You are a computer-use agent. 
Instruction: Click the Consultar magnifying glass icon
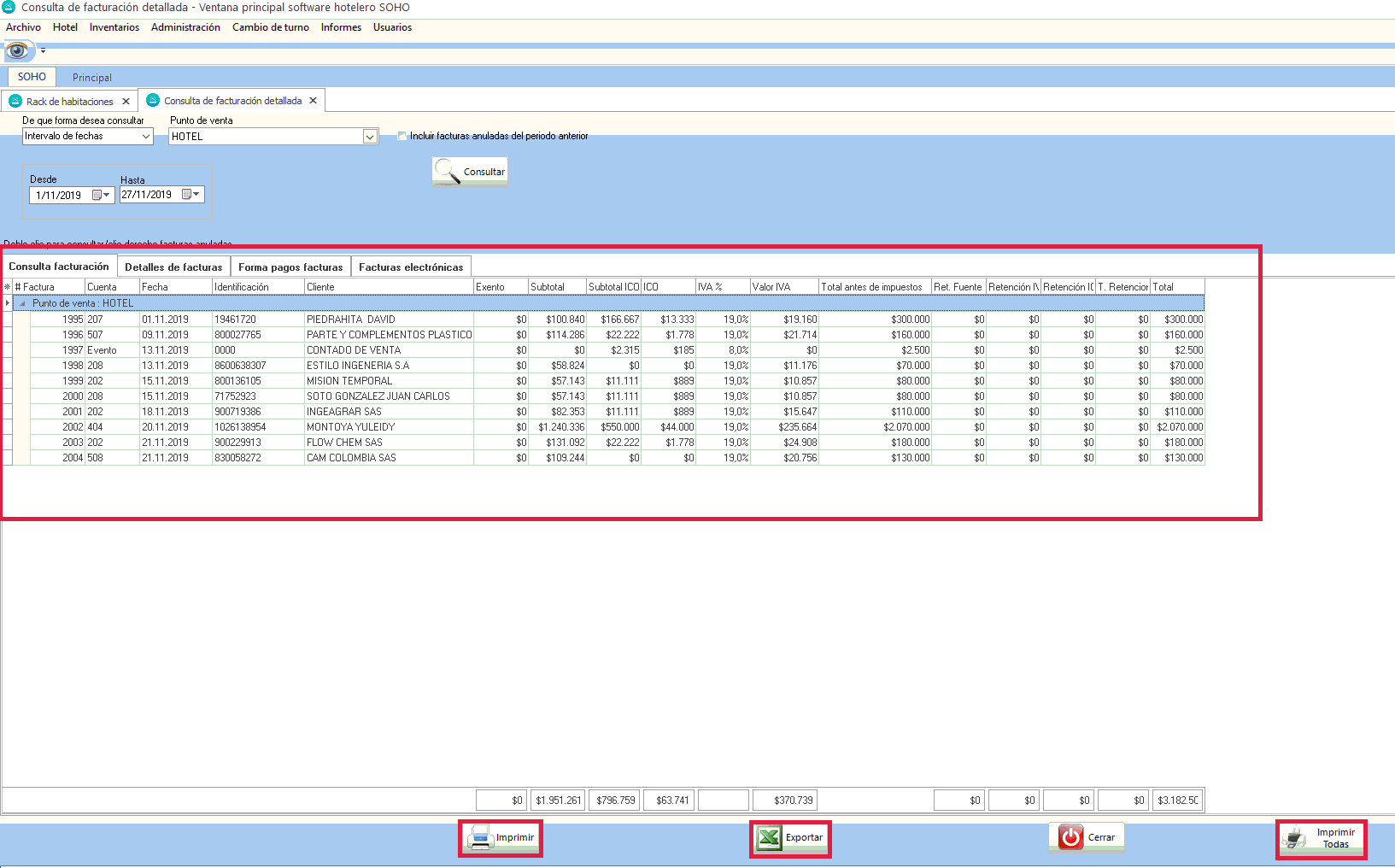click(447, 171)
